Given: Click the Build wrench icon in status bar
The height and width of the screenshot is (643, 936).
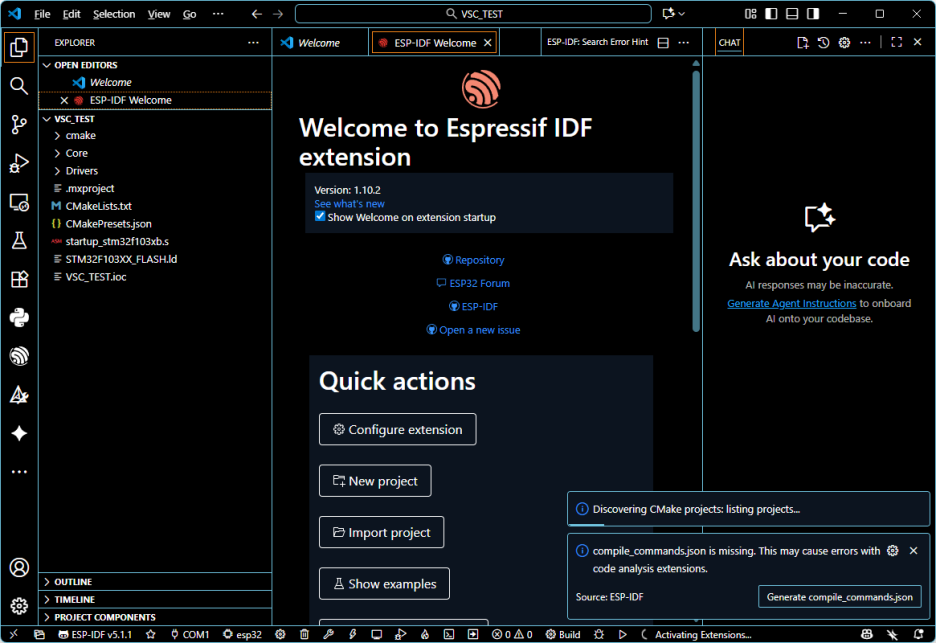Looking at the screenshot, I should pos(328,634).
